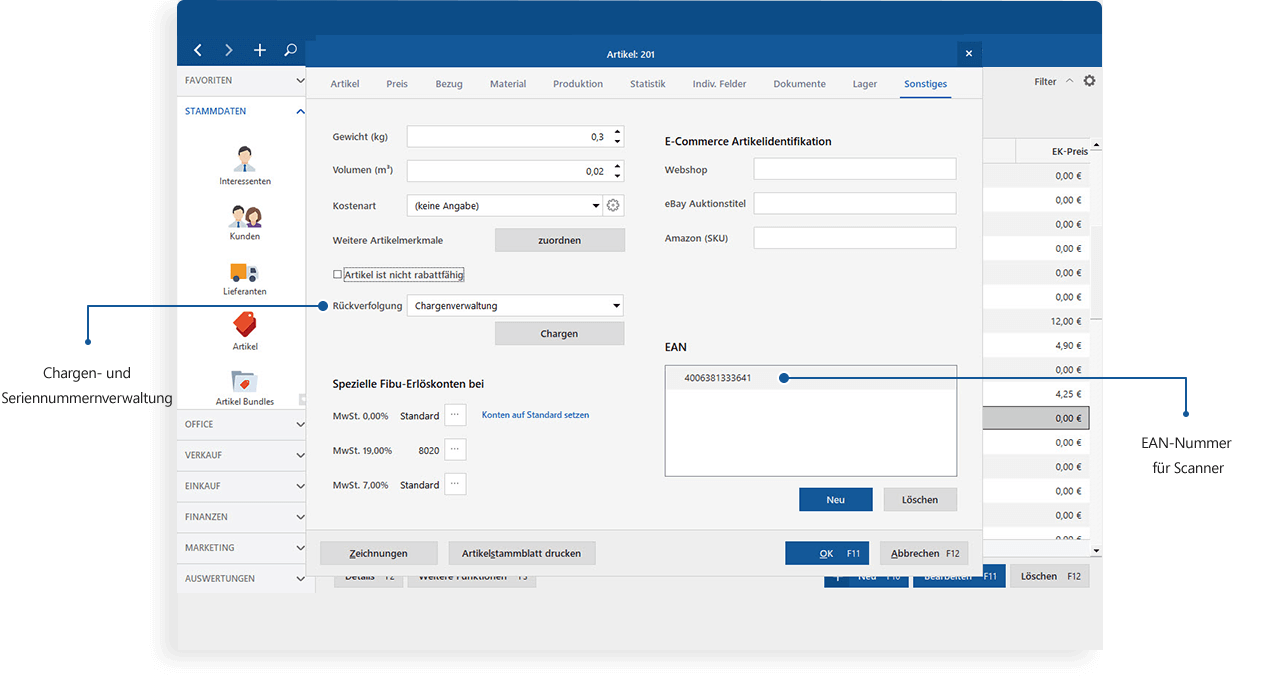Viewport: 1280px width, 683px height.
Task: Open account picker for MwSt. 0,00%
Action: pos(455,415)
